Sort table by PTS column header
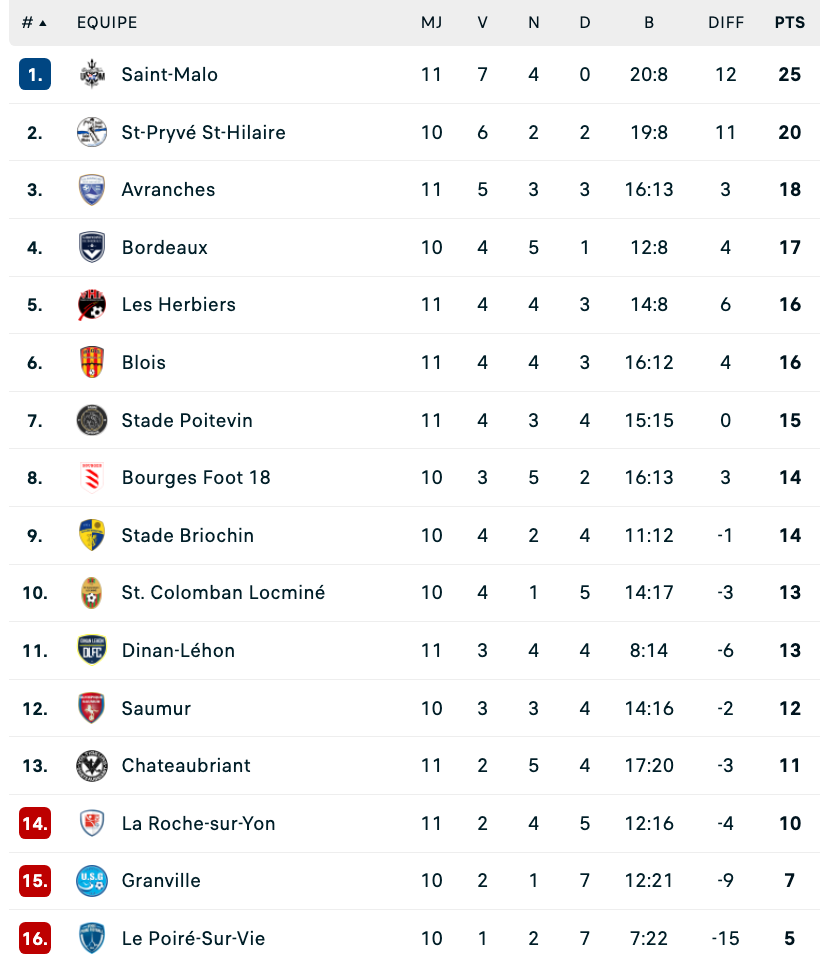 (789, 23)
